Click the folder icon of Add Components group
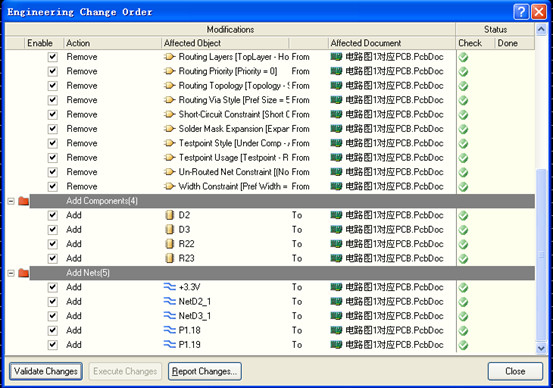This screenshot has height=388, width=553. (24, 201)
